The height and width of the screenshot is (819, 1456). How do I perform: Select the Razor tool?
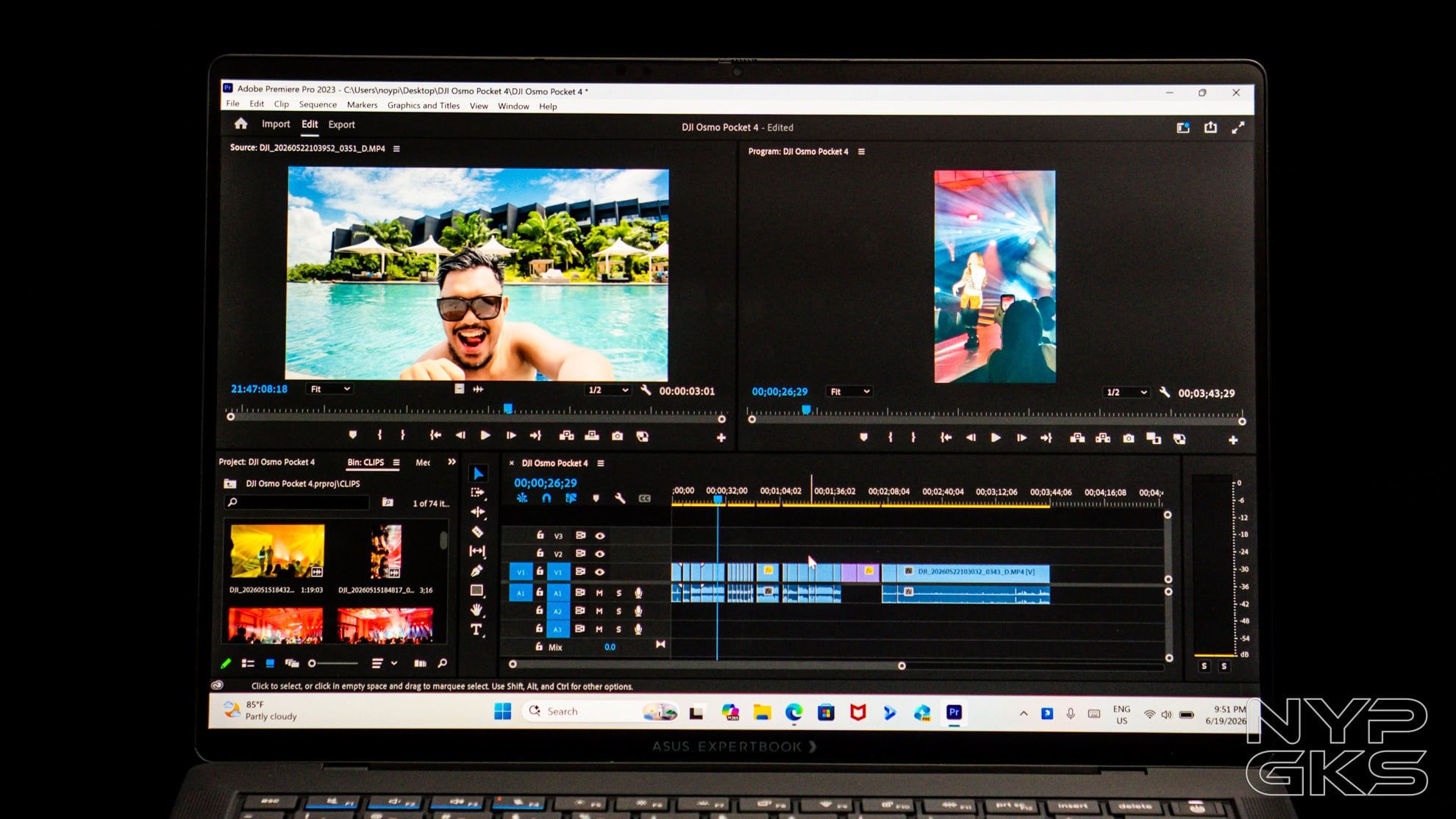pyautogui.click(x=478, y=532)
